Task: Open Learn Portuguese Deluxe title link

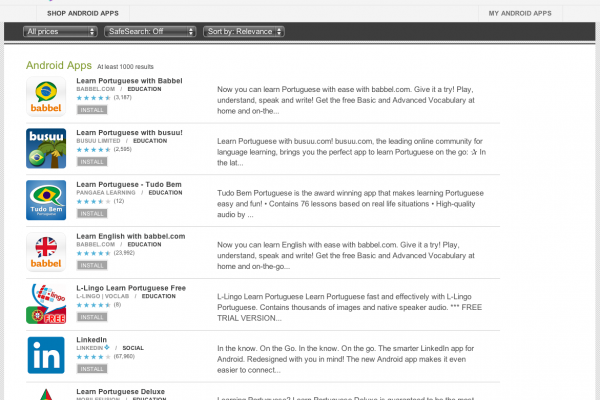Action: click(x=121, y=392)
